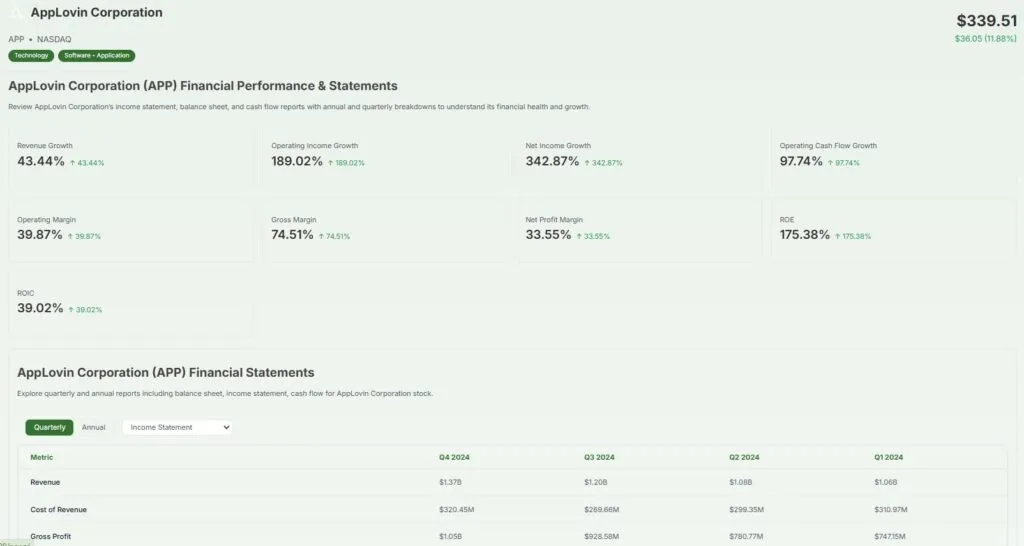Viewport: 1024px width, 546px height.
Task: Click the AppLovin logo icon beside the company name
Action: pyautogui.click(x=18, y=14)
